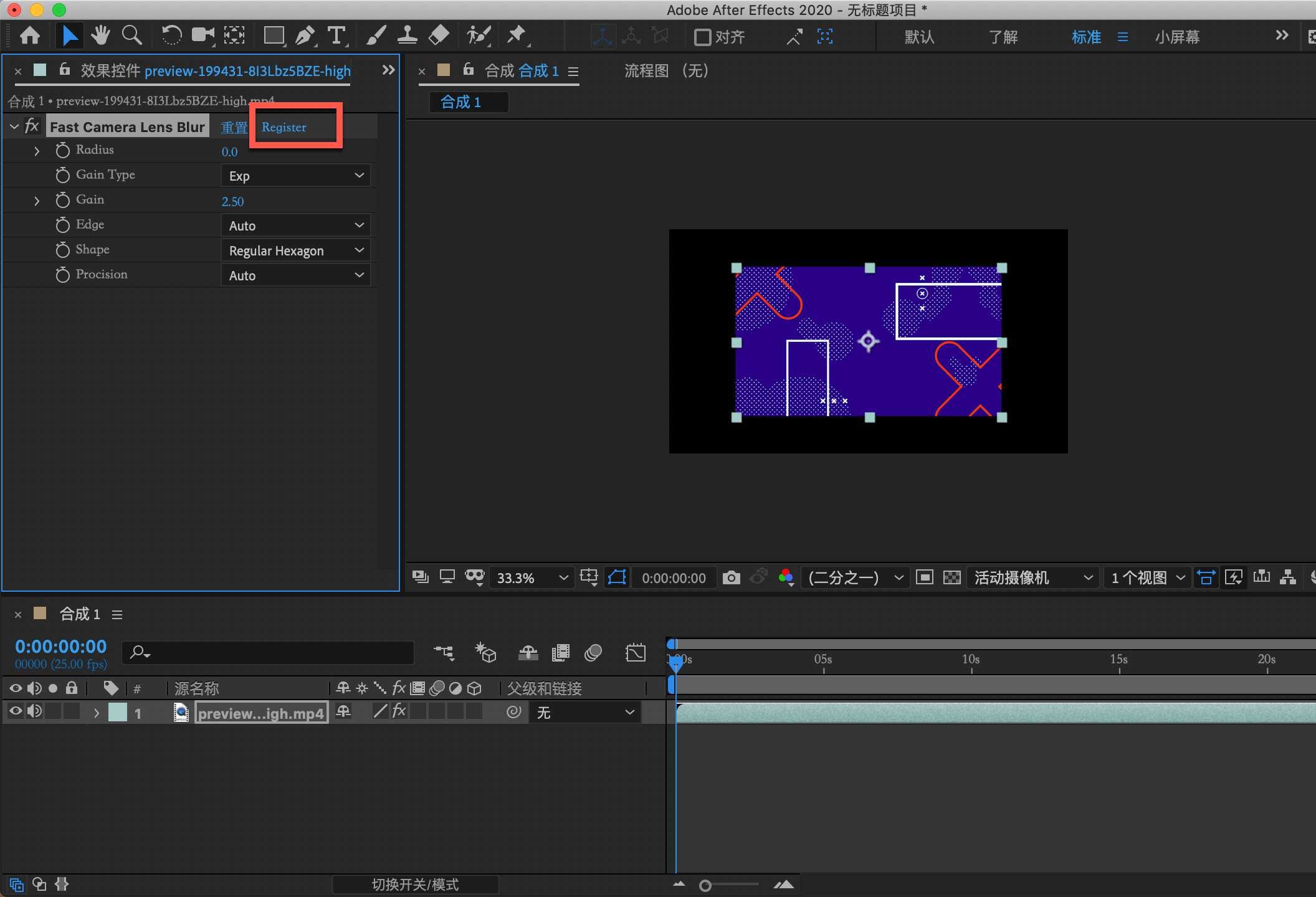Screen dimensions: 1316x897
Task: Enable frame blending for timeline
Action: (561, 653)
